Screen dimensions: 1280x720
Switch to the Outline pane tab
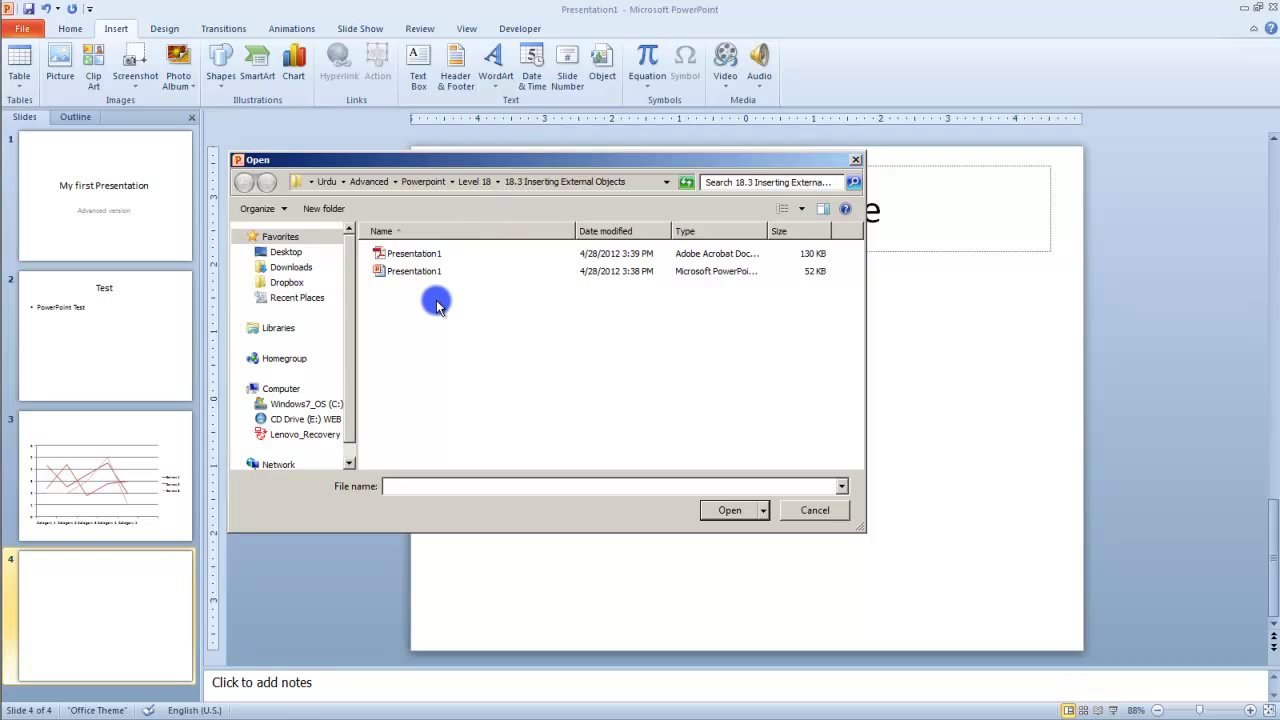click(75, 117)
